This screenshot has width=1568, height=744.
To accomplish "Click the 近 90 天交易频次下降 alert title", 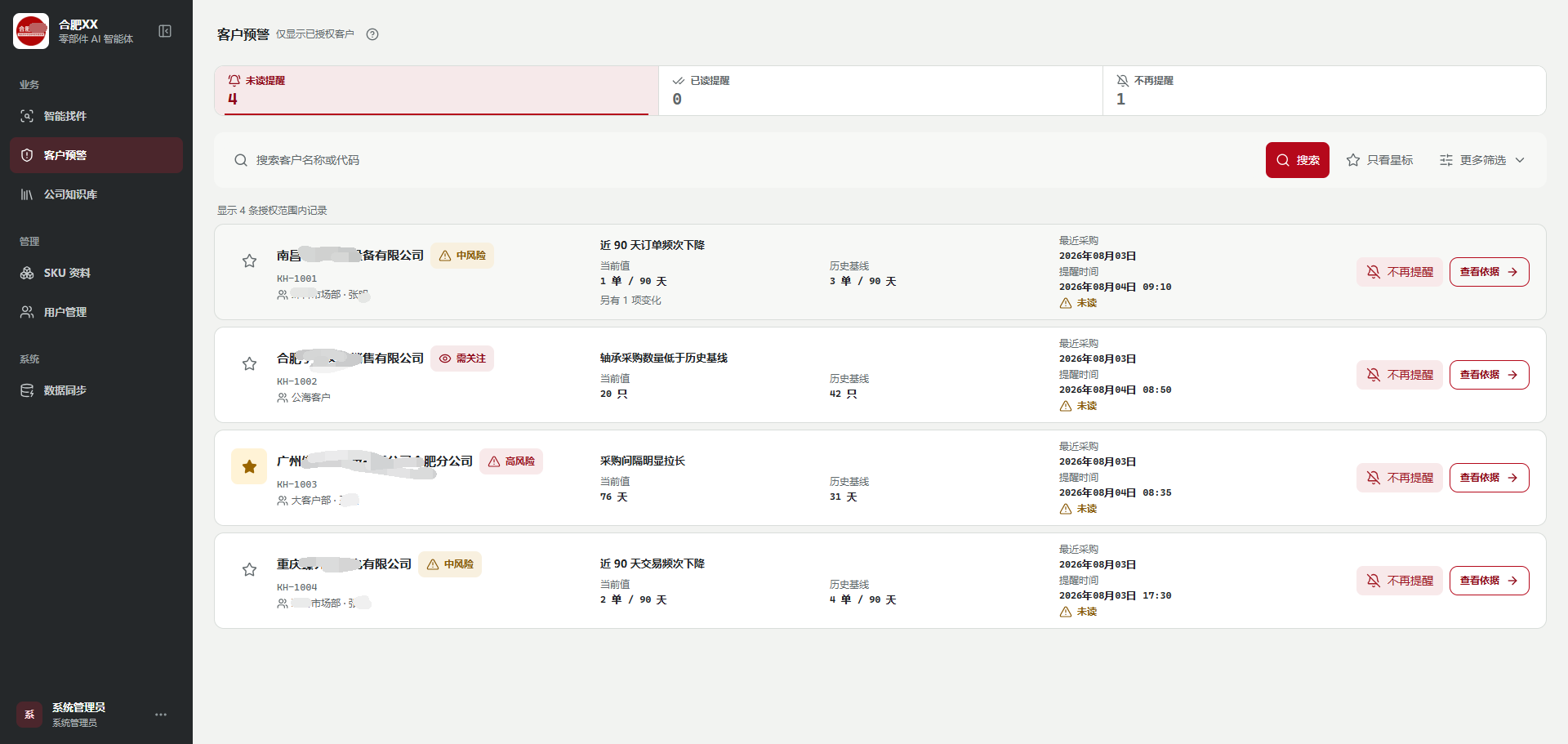I will click(653, 564).
